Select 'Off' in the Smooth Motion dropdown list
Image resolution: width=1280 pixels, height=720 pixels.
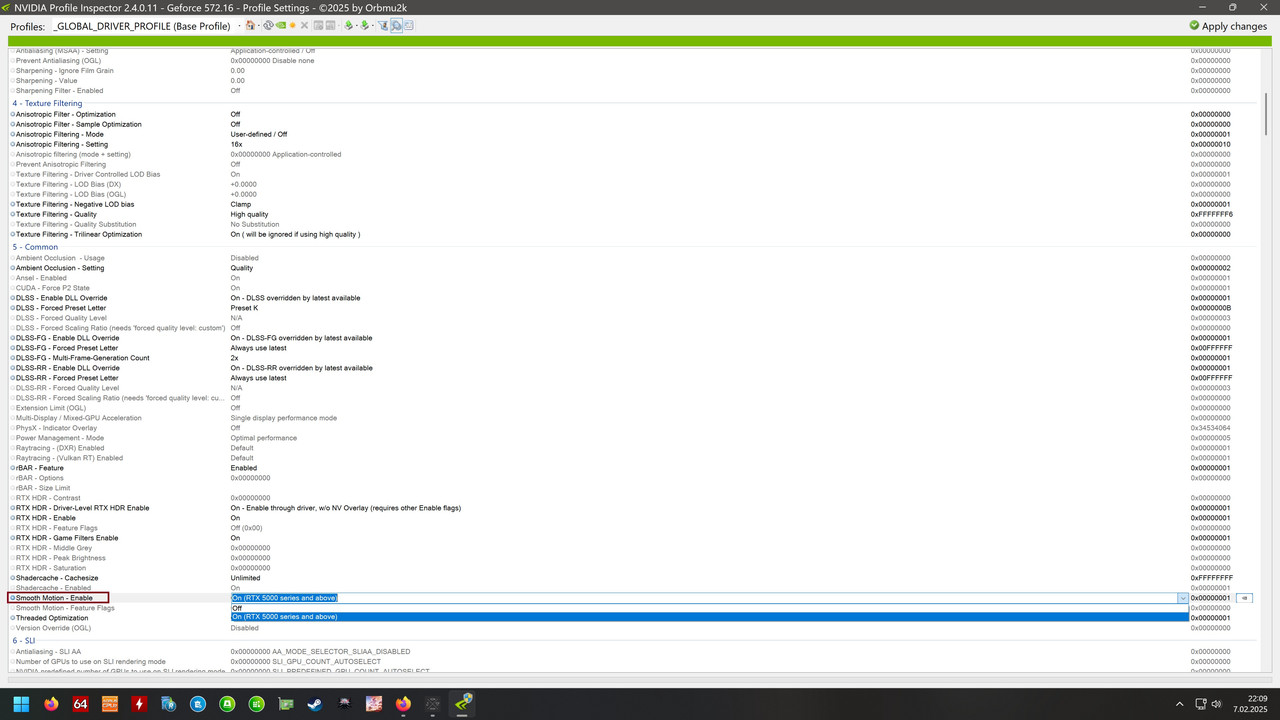click(709, 608)
